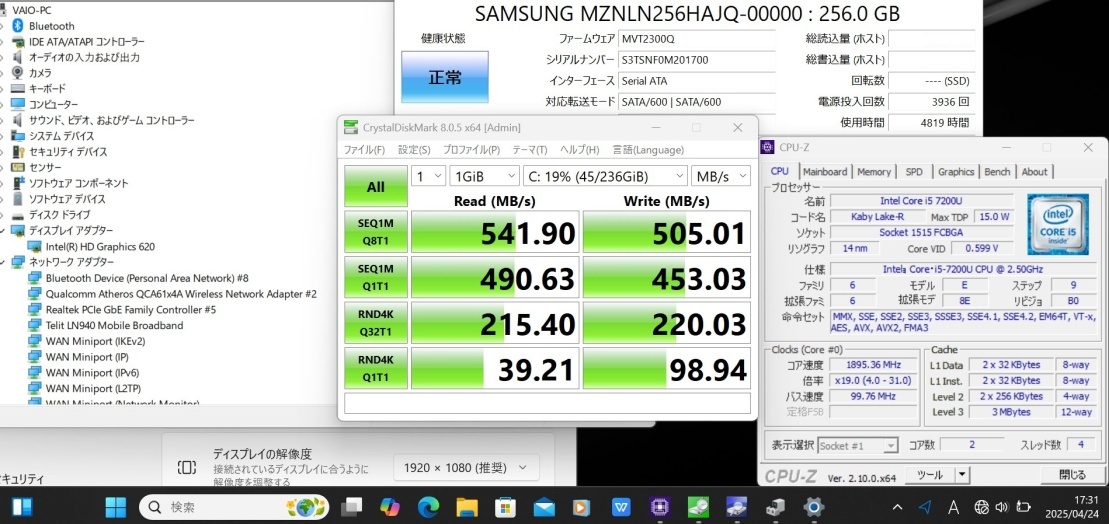
Task: Open the media player taskbar icon
Action: point(582,506)
